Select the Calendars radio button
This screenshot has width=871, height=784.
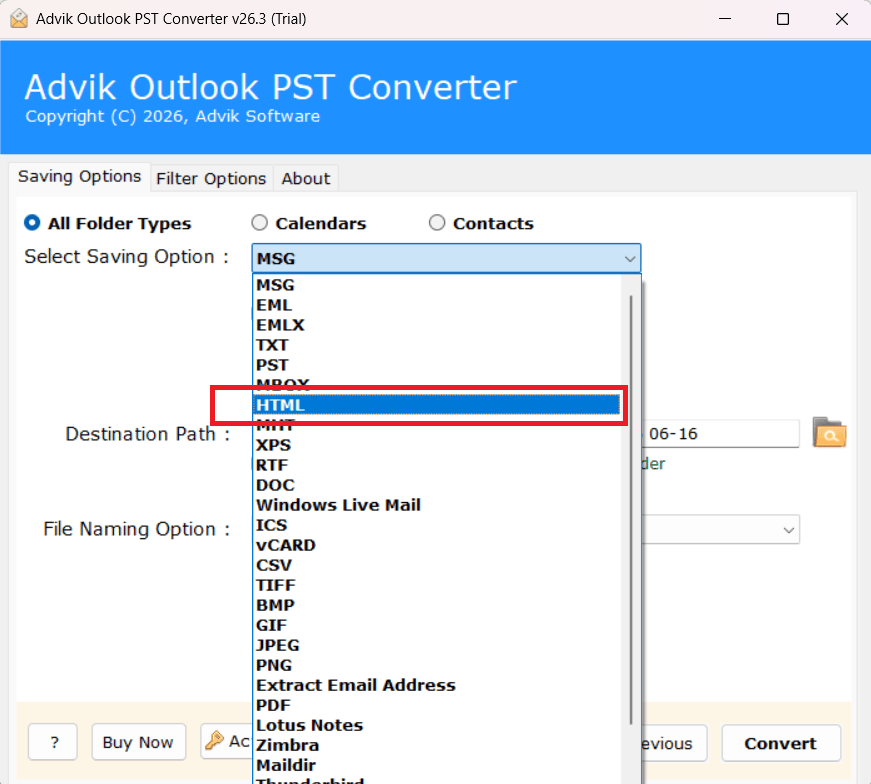click(x=259, y=223)
